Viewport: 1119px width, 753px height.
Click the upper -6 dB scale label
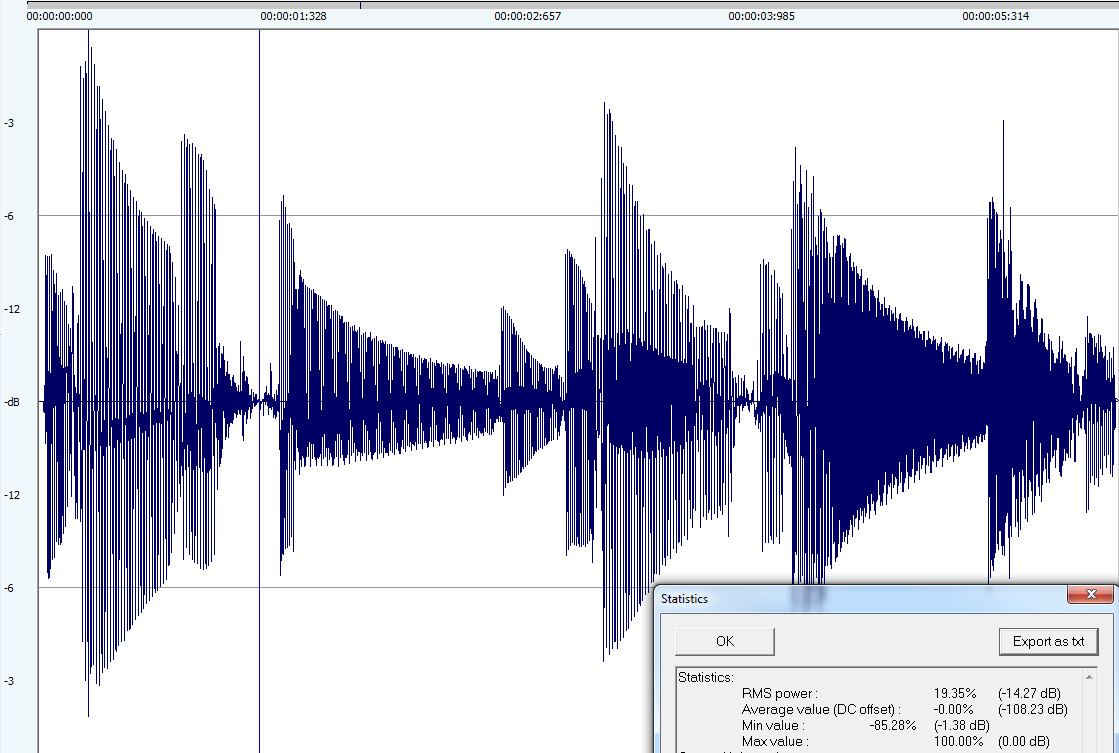9,216
